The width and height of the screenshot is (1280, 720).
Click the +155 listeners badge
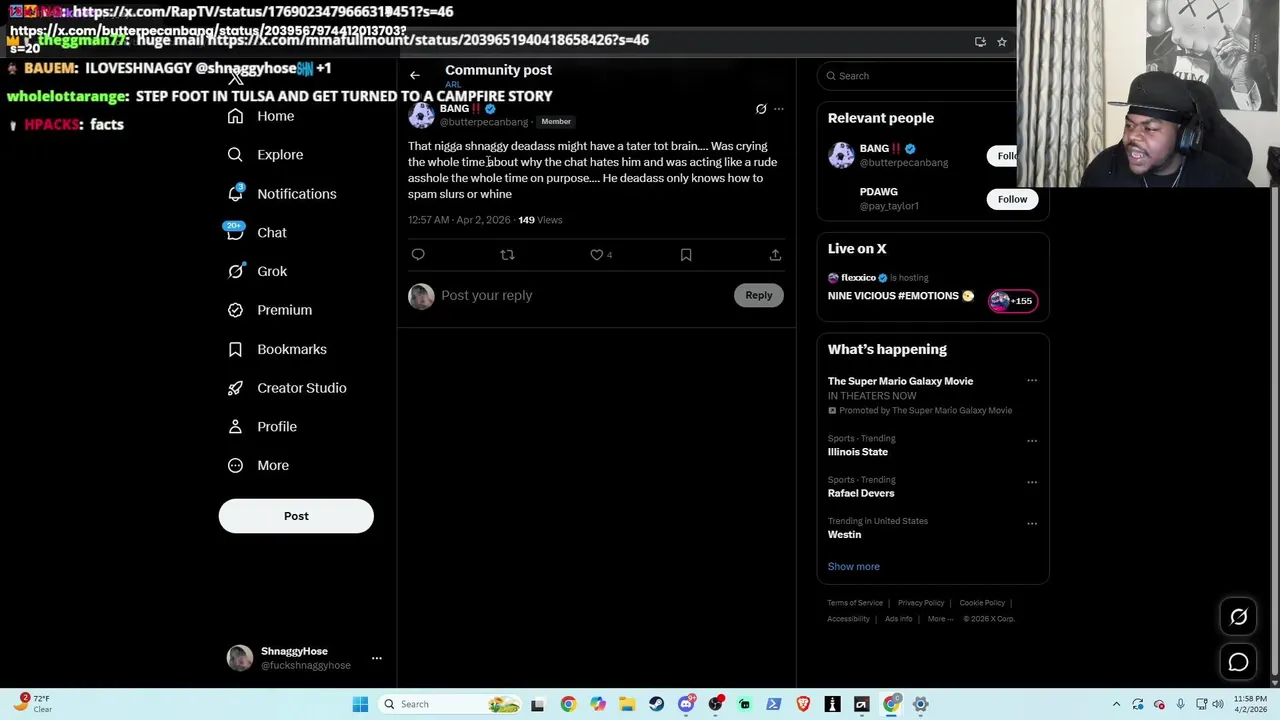(x=1013, y=301)
